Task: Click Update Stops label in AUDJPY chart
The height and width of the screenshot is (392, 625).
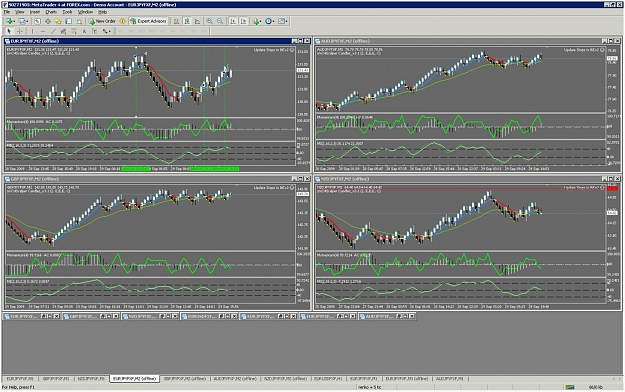Action: click(581, 50)
